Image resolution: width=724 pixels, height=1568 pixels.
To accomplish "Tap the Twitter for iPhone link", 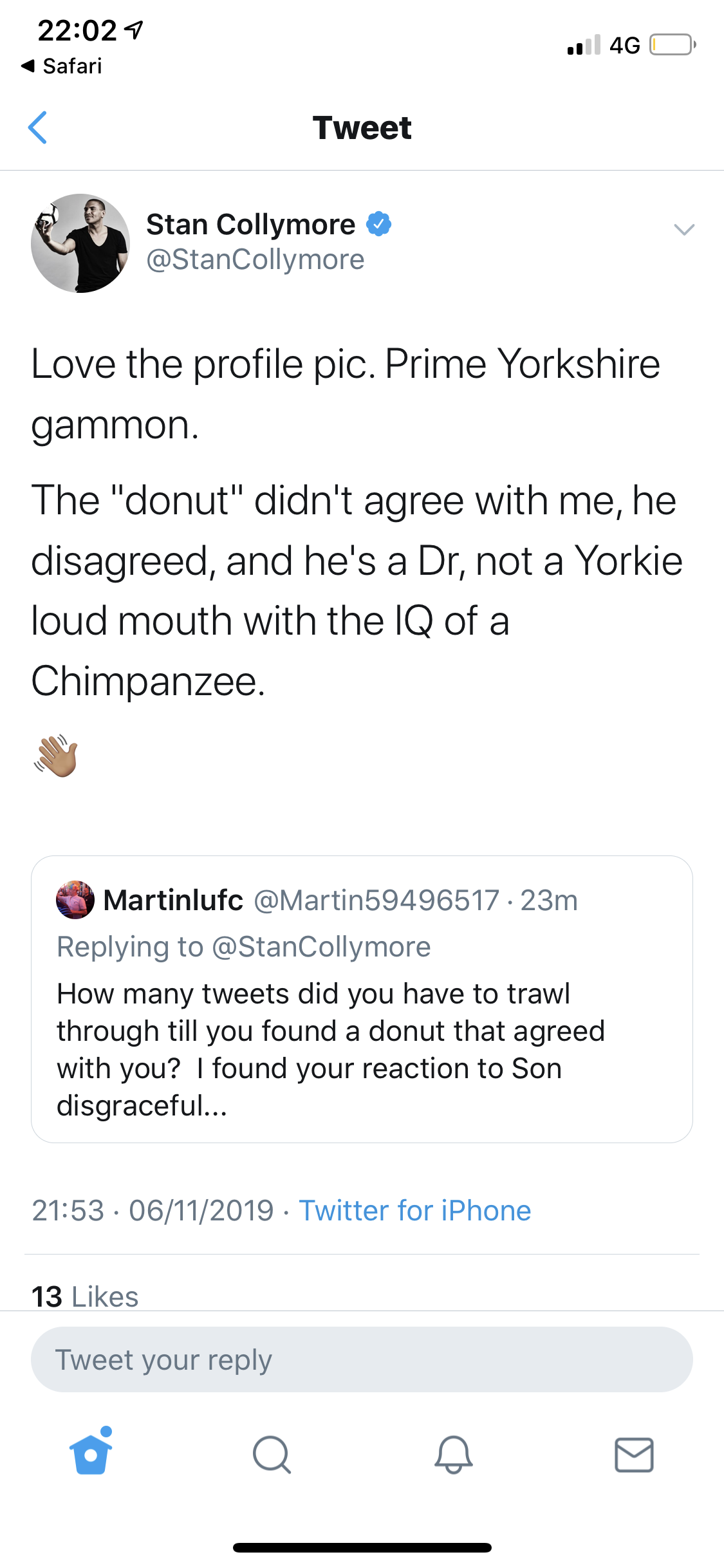I will tap(415, 1211).
